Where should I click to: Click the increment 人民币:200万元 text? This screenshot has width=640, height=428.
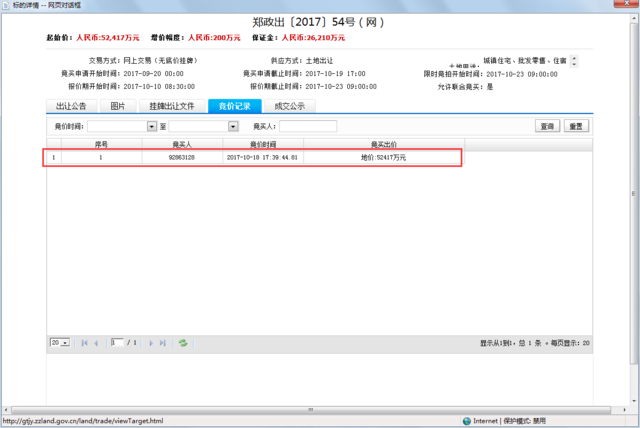[214, 38]
